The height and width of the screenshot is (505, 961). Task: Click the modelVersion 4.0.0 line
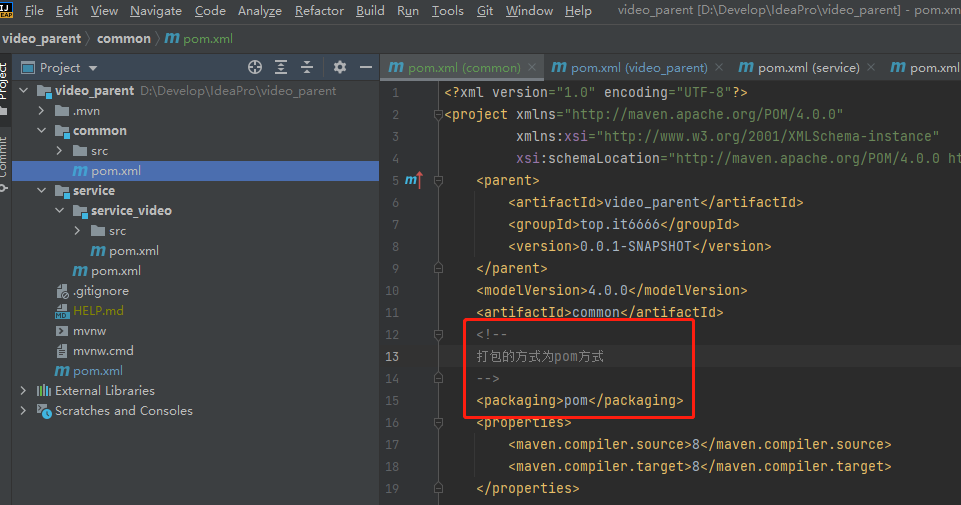612,290
